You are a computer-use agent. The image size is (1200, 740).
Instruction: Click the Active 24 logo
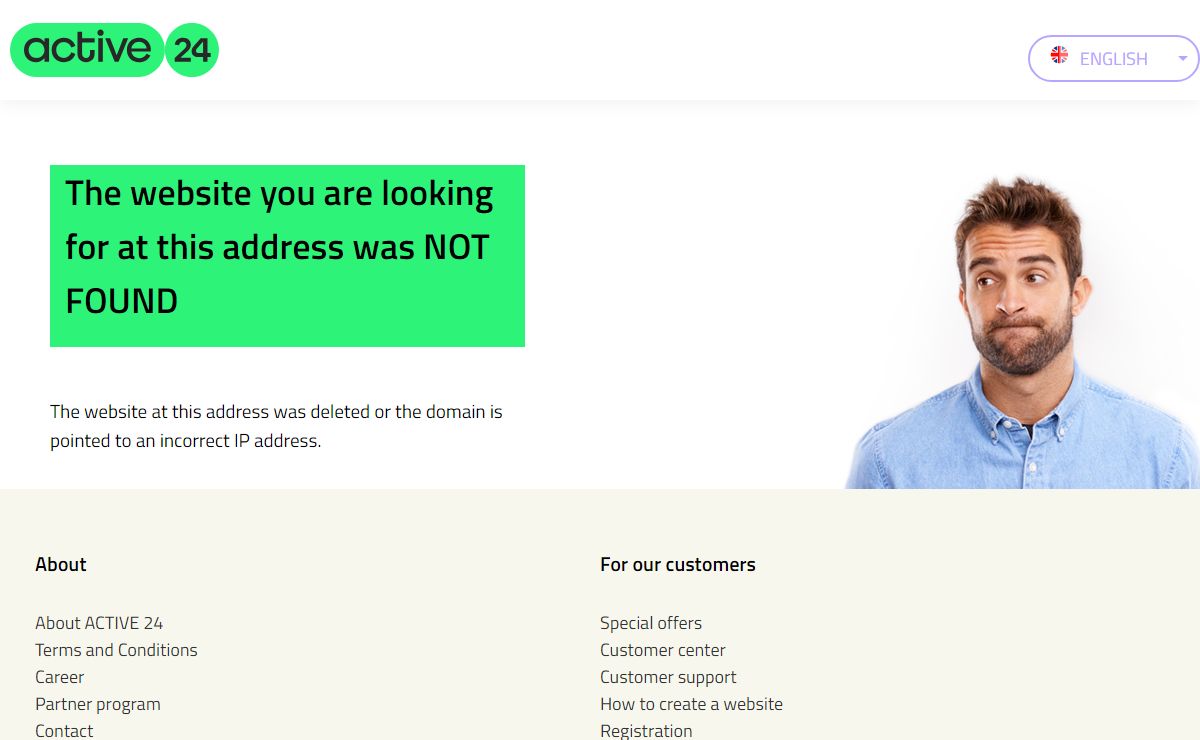tap(114, 50)
